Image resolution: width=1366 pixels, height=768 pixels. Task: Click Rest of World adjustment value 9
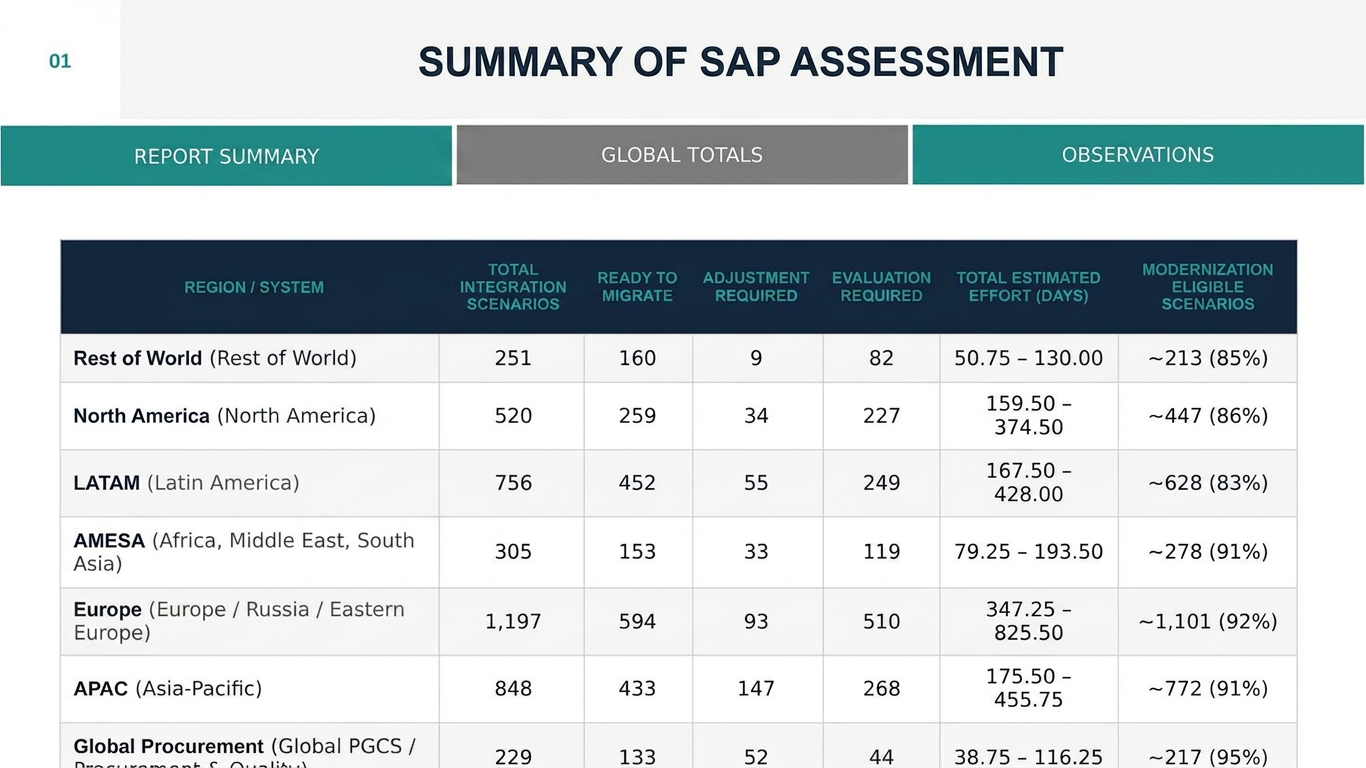tap(756, 358)
